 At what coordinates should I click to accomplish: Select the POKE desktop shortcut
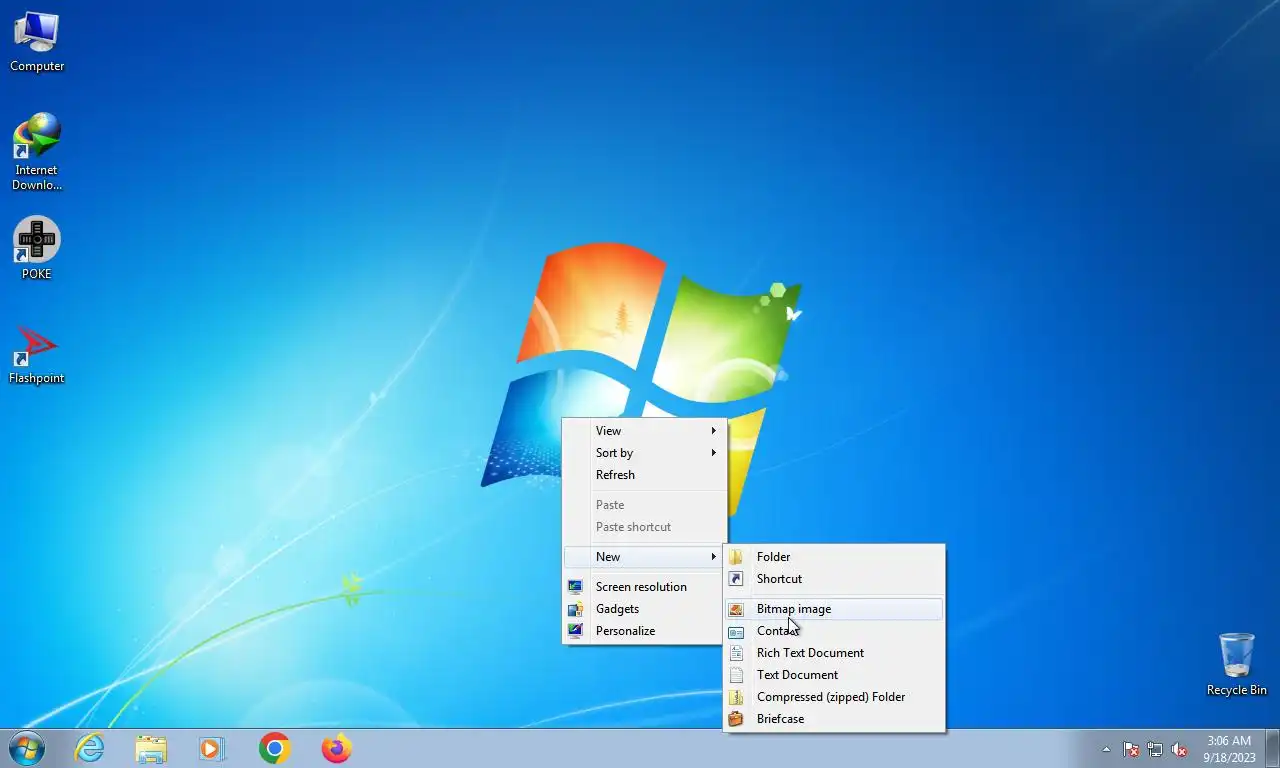pos(37,249)
